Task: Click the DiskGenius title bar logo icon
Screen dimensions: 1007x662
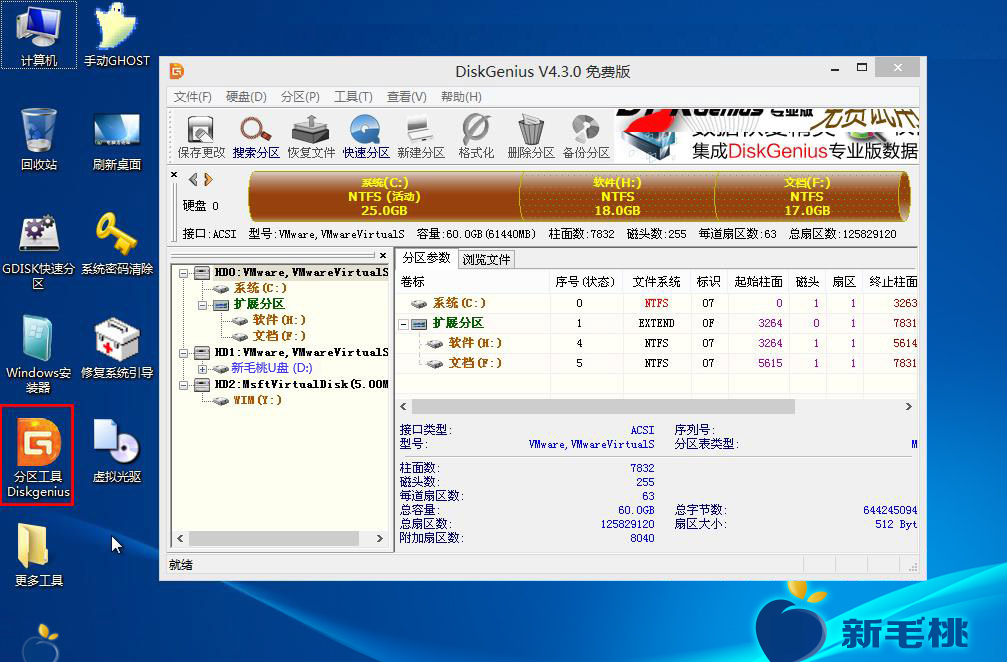Action: point(177,71)
